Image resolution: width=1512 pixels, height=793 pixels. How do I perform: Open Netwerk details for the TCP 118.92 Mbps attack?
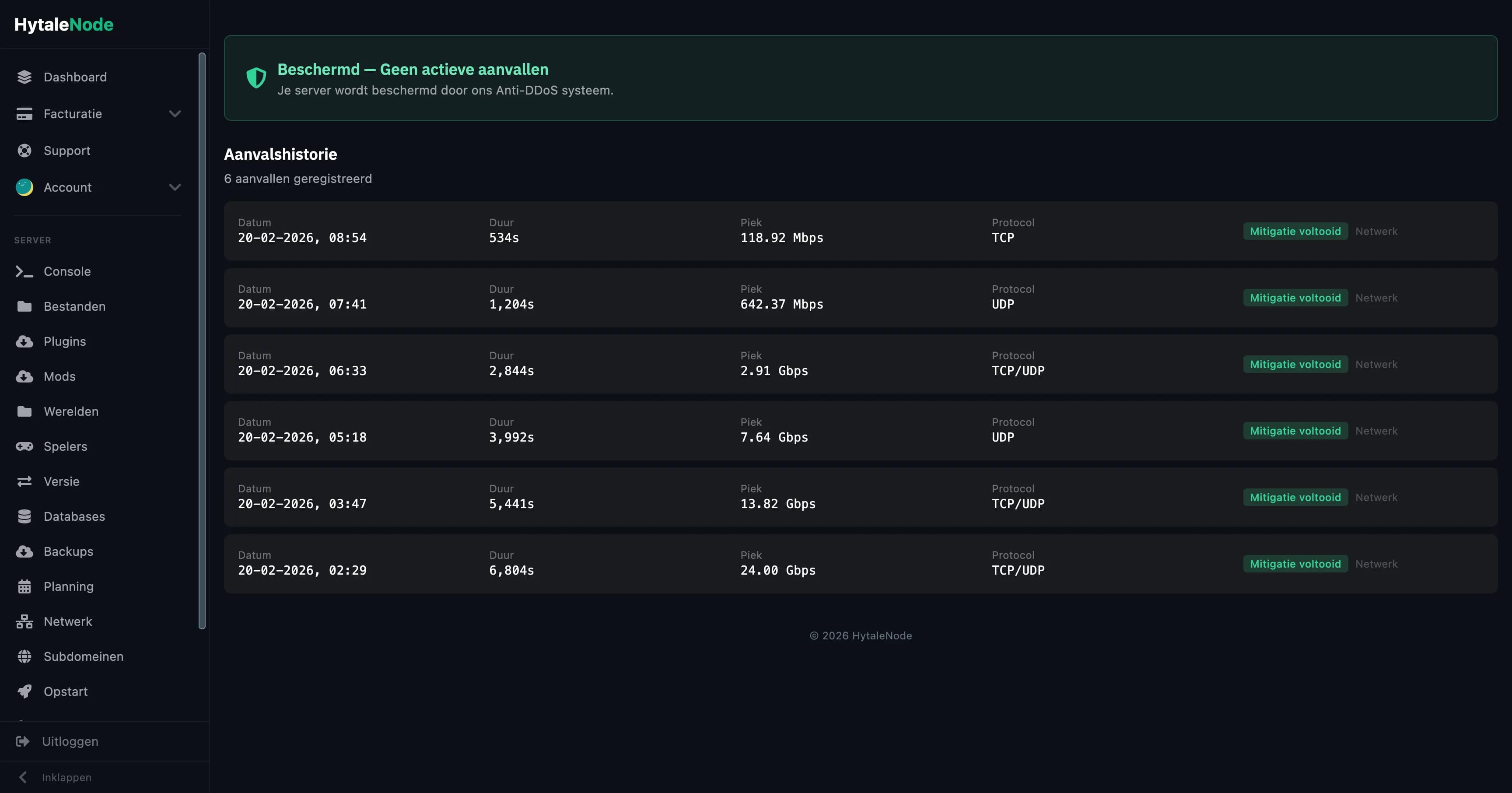(x=1376, y=231)
